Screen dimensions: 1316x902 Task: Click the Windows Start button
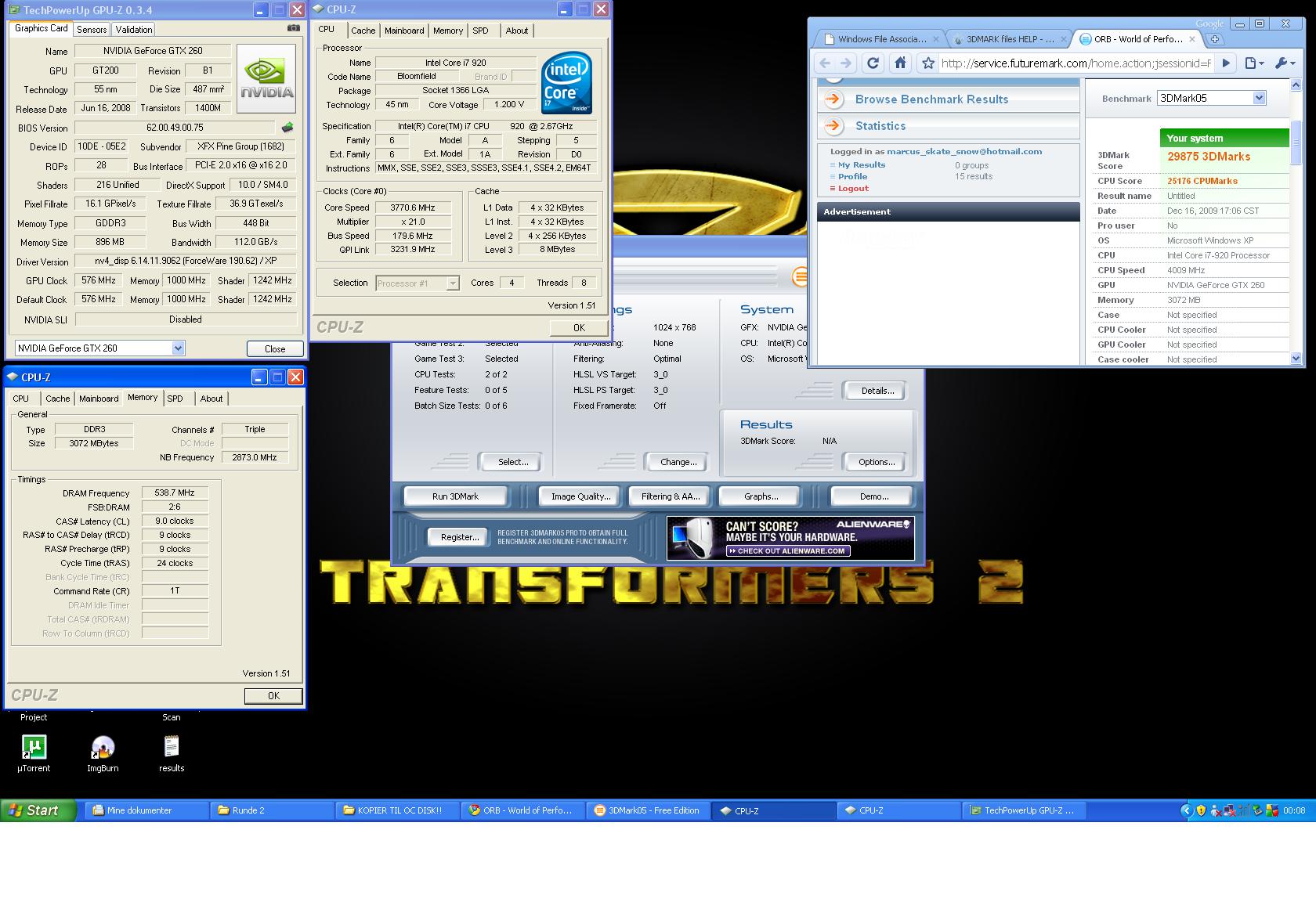(38, 810)
